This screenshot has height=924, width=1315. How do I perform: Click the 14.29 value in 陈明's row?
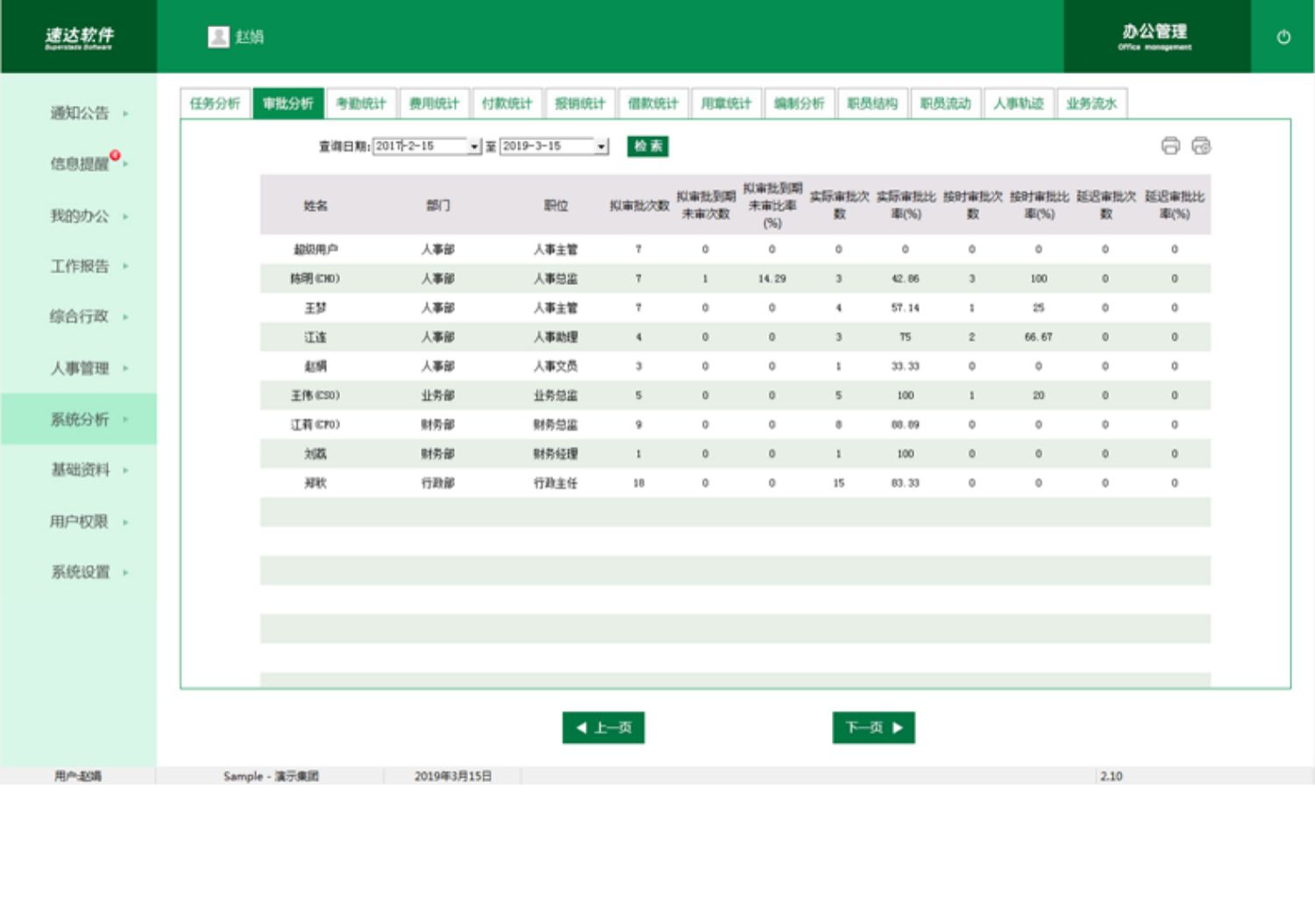772,279
